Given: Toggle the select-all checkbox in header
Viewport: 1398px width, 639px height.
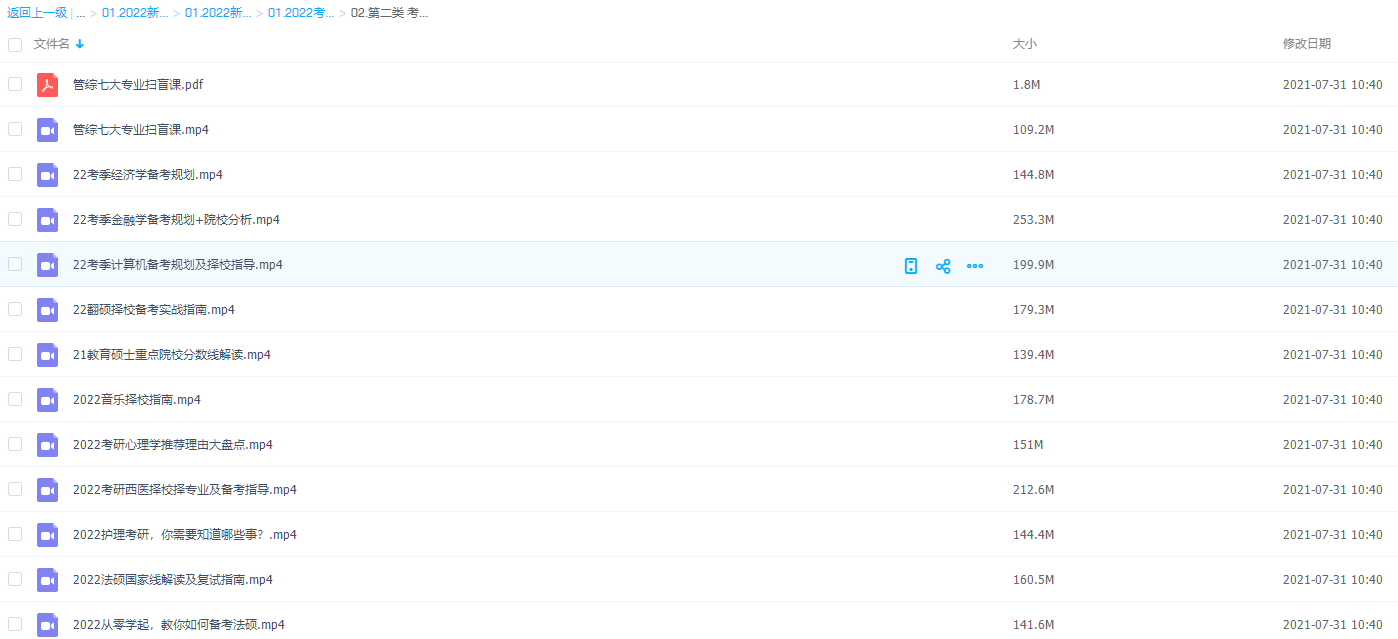Looking at the screenshot, I should [15, 44].
